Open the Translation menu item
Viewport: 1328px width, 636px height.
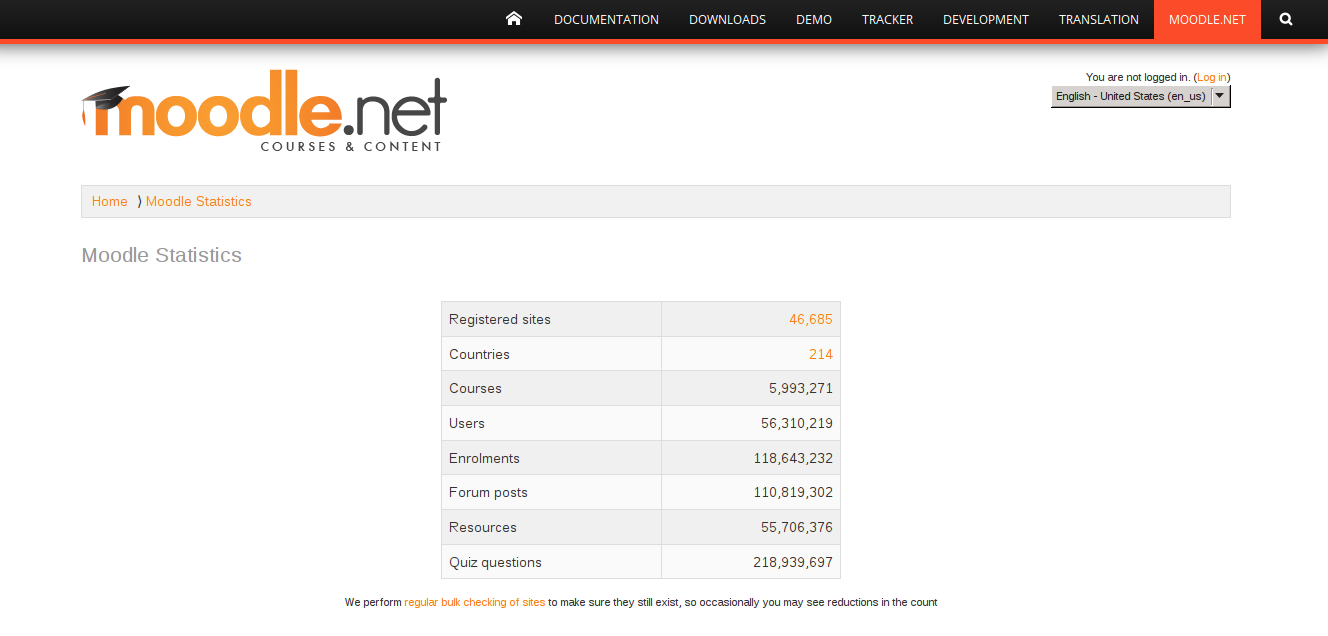click(x=1099, y=19)
